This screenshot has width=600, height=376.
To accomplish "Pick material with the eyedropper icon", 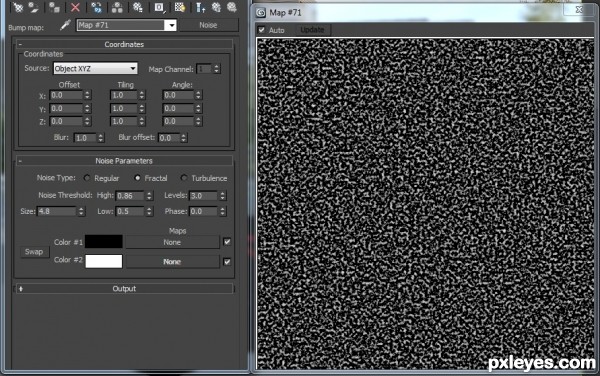I will click(x=65, y=25).
